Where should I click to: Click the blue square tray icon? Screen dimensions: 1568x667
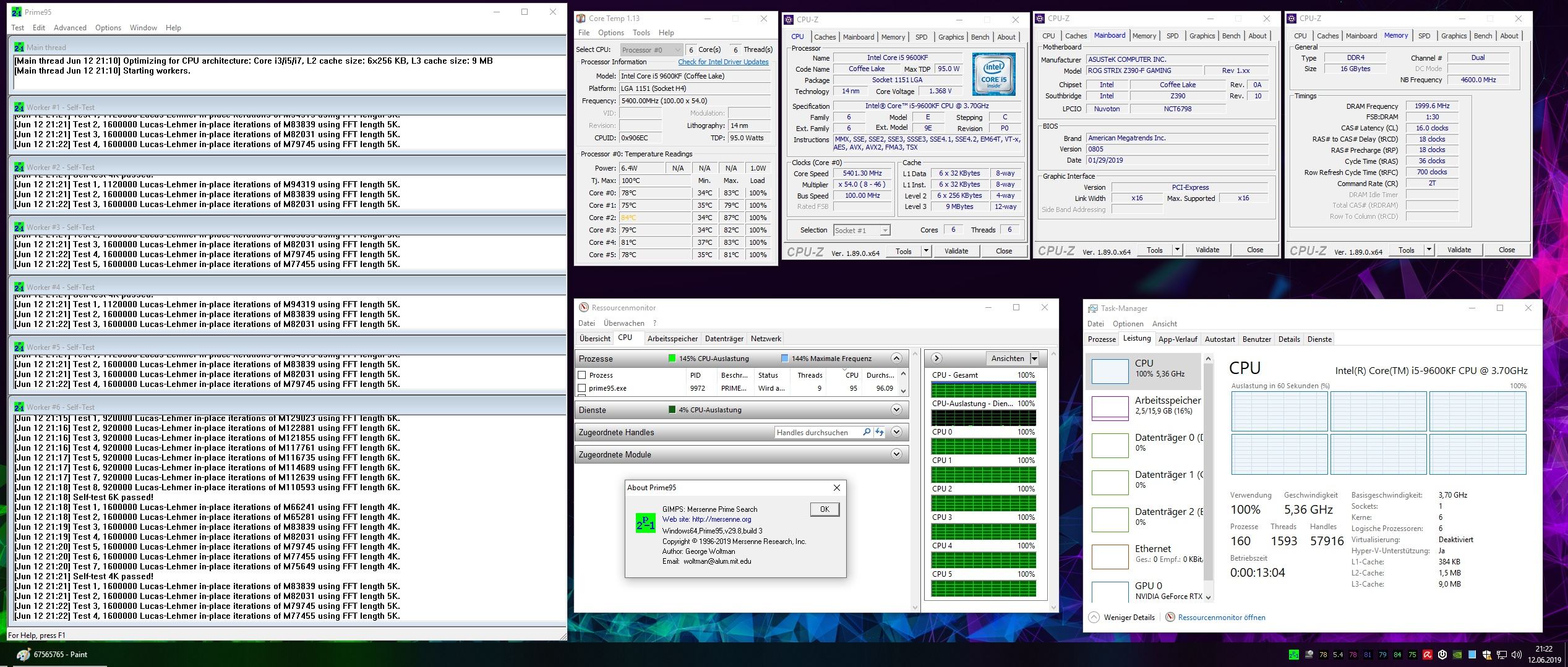point(1472,655)
